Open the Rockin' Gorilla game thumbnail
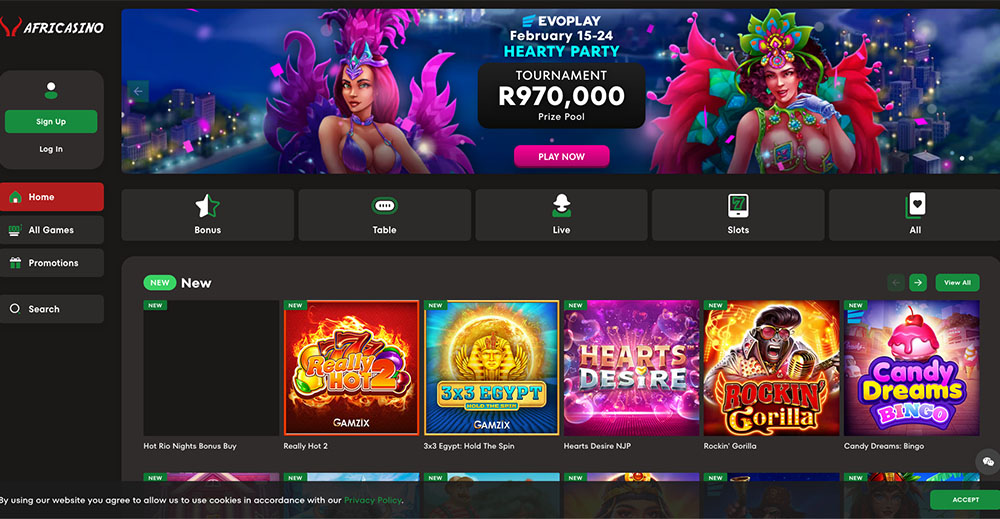Screen dimensions: 1000x519 [x=772, y=368]
